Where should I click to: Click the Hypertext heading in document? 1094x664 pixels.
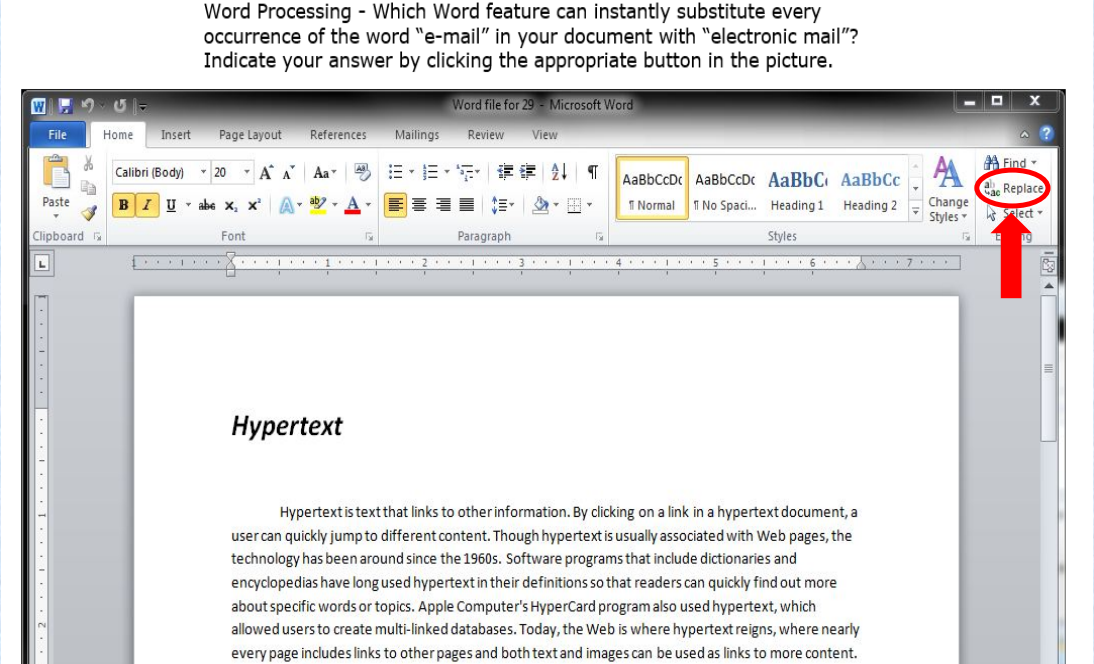point(287,426)
